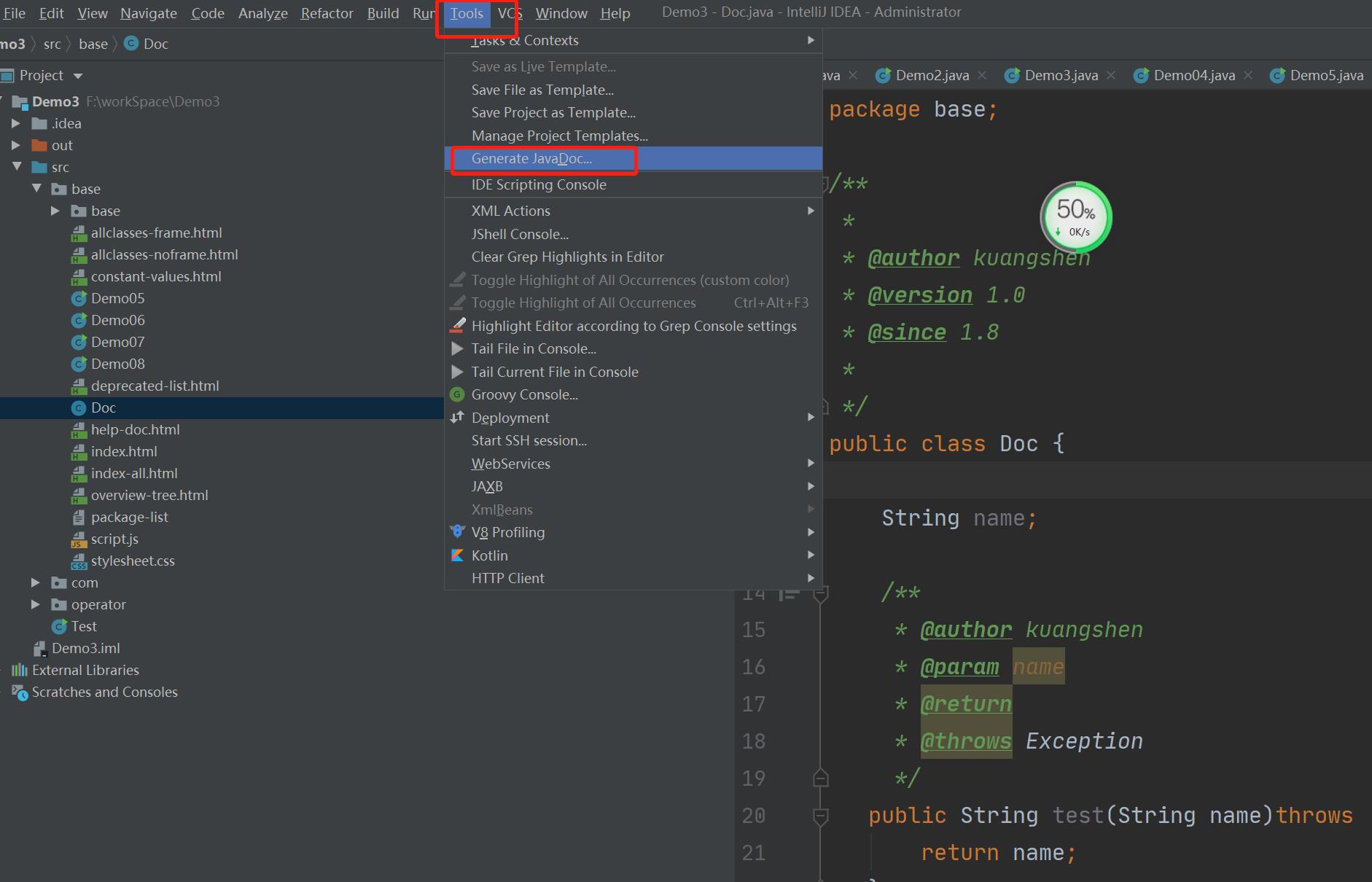Click src in the breadcrumb
Screen dimensions: 1372x882
[x=52, y=44]
